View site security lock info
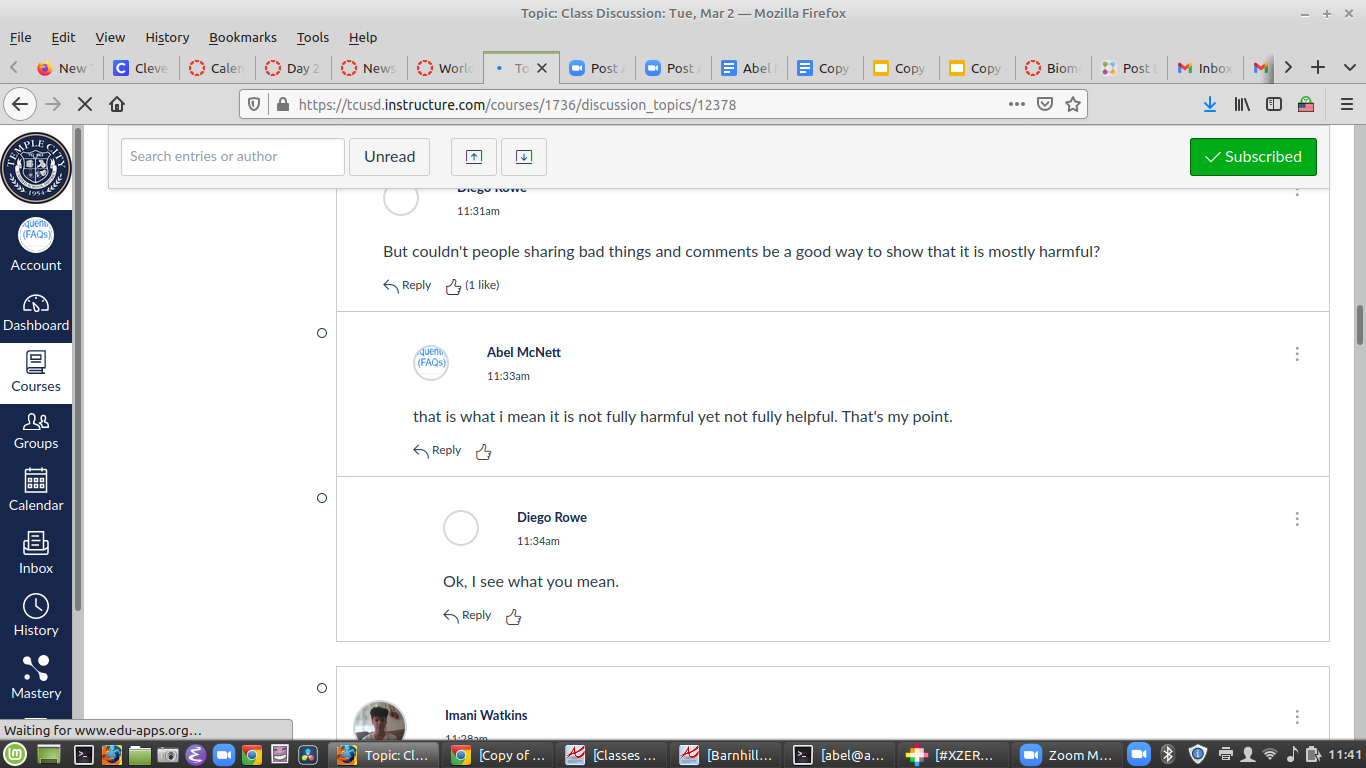The image size is (1366, 768). pyautogui.click(x=282, y=104)
